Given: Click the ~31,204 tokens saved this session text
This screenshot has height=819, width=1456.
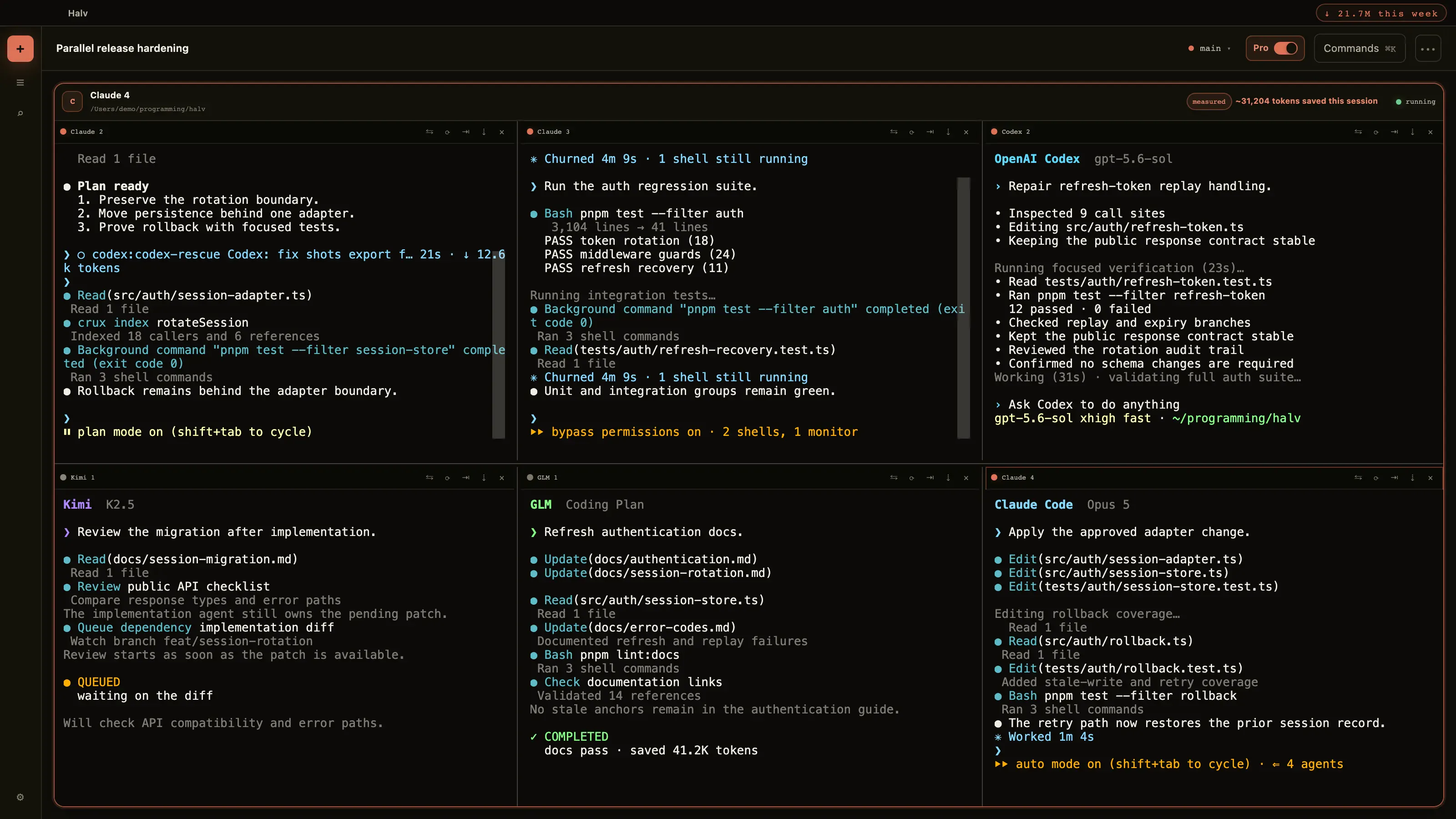Looking at the screenshot, I should pos(1306,101).
